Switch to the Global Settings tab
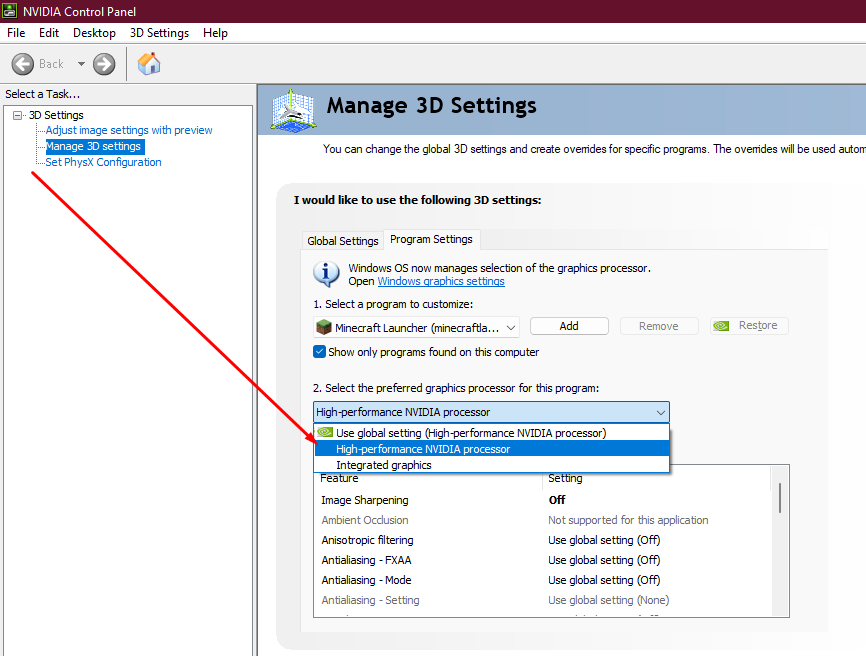This screenshot has width=866, height=656. click(343, 241)
